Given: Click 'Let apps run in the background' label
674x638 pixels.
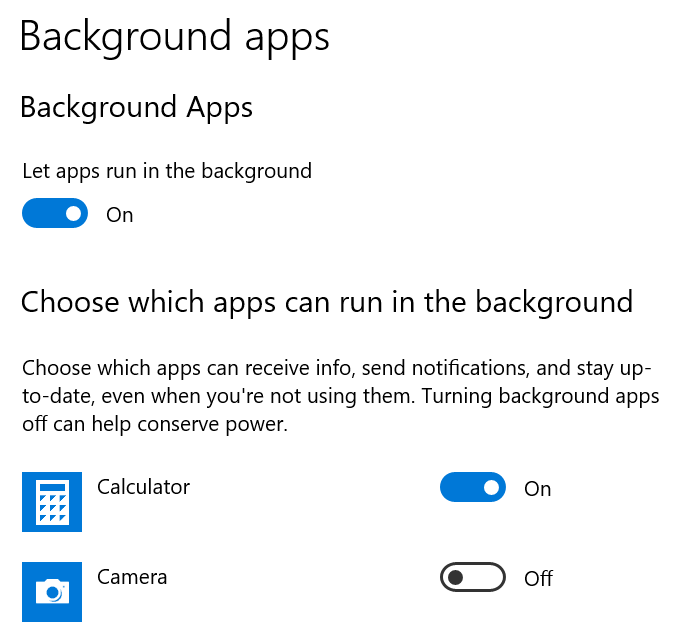Looking at the screenshot, I should [167, 172].
